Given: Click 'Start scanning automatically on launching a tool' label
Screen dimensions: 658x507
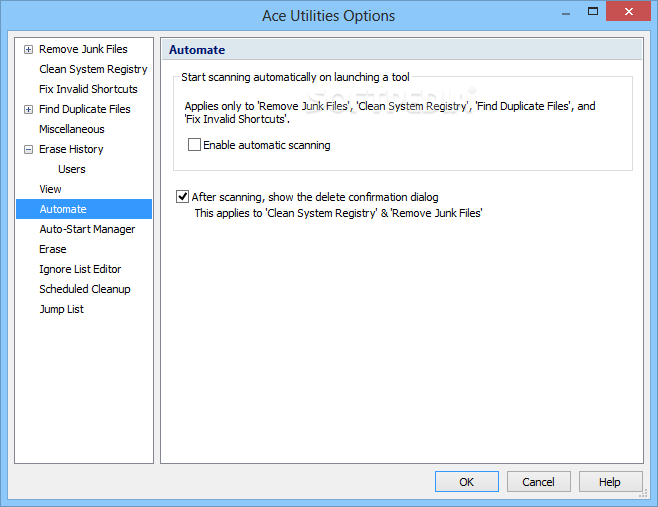Looking at the screenshot, I should pos(295,77).
